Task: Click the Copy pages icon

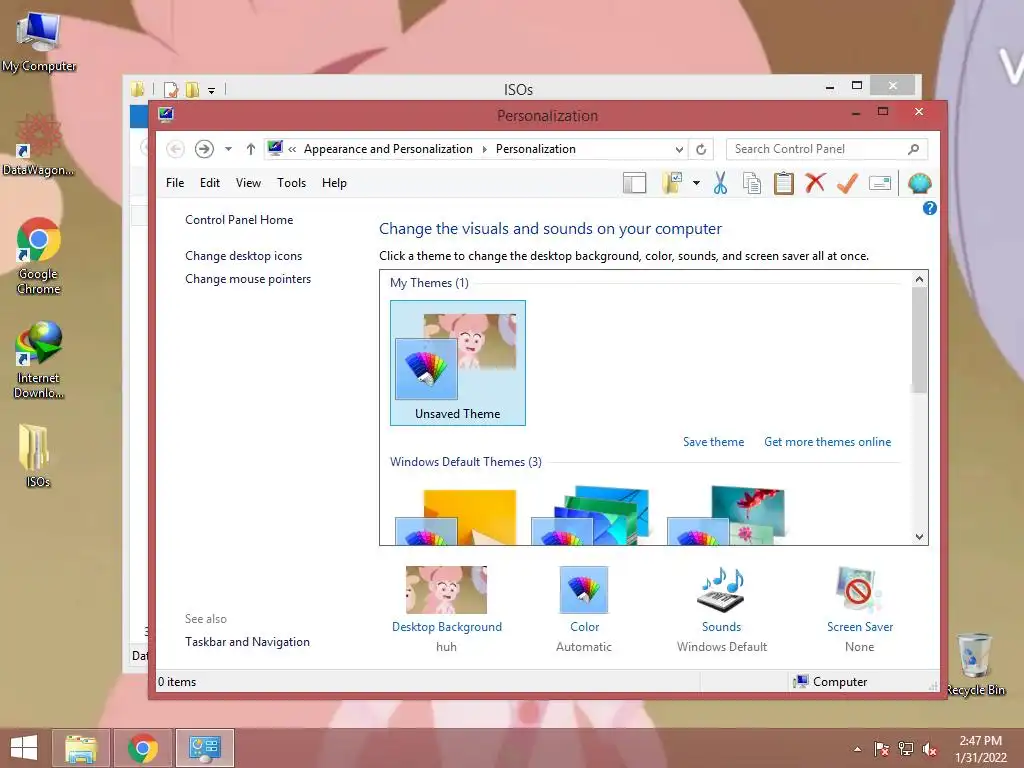Action: click(752, 184)
